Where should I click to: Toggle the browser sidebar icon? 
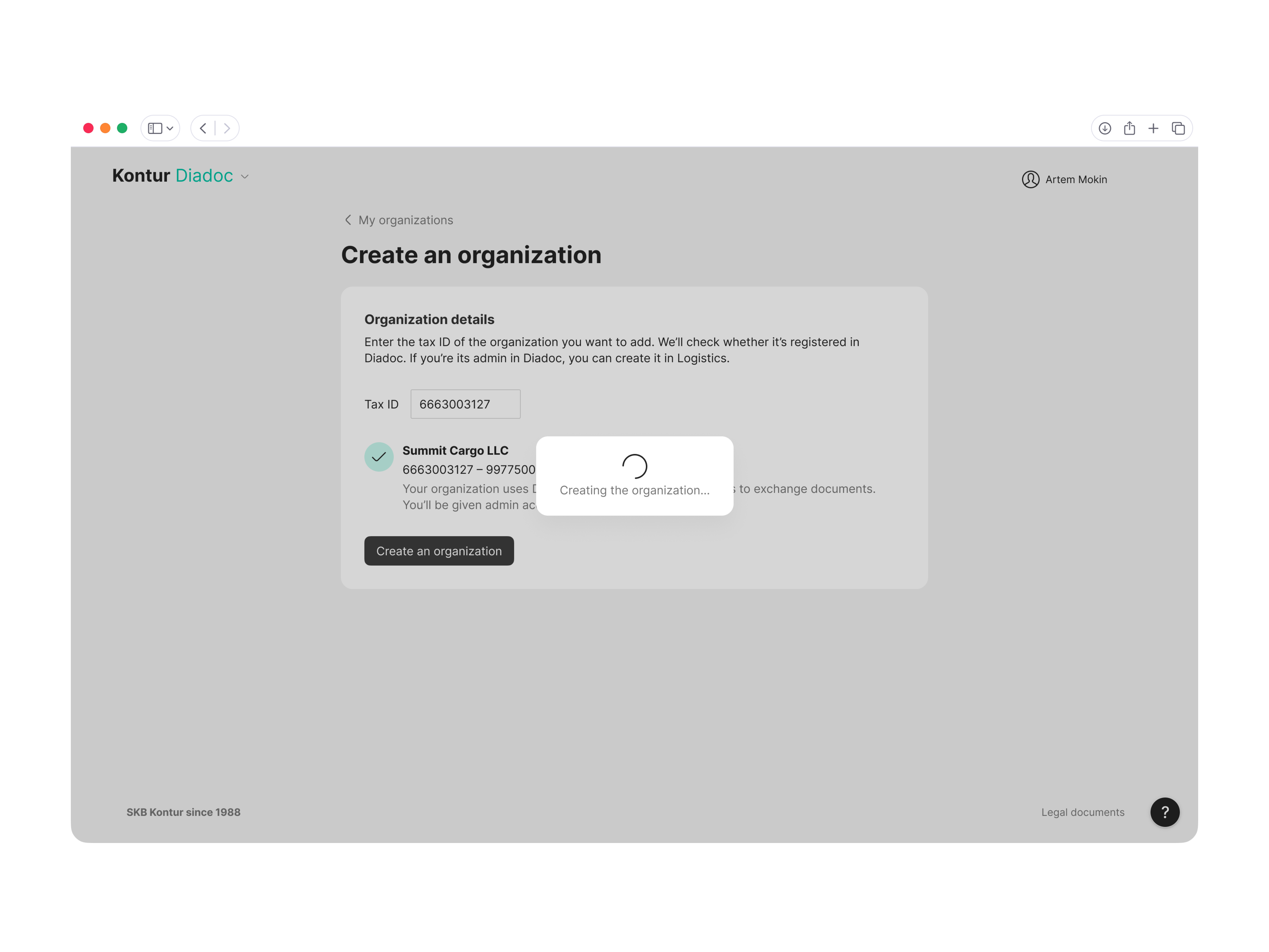click(x=155, y=128)
